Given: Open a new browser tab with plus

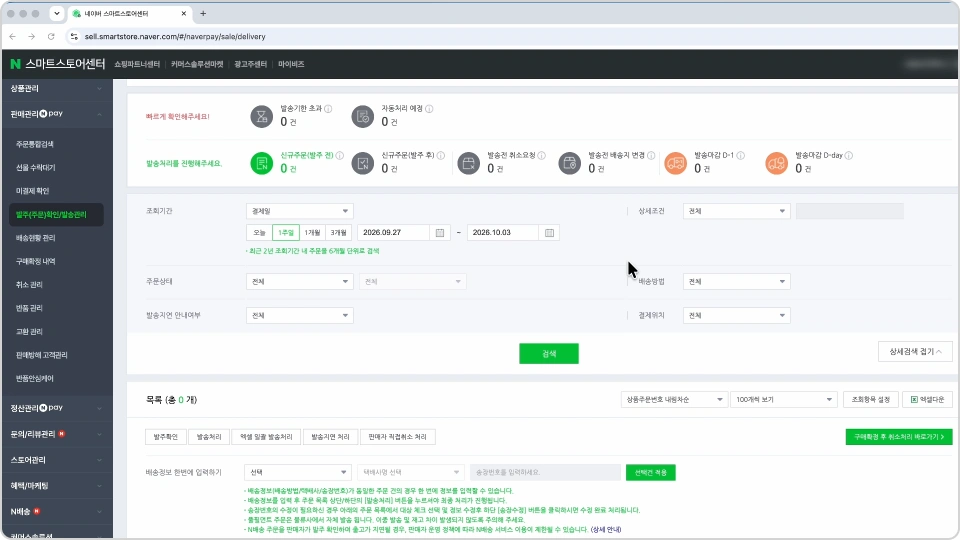Looking at the screenshot, I should [x=203, y=13].
